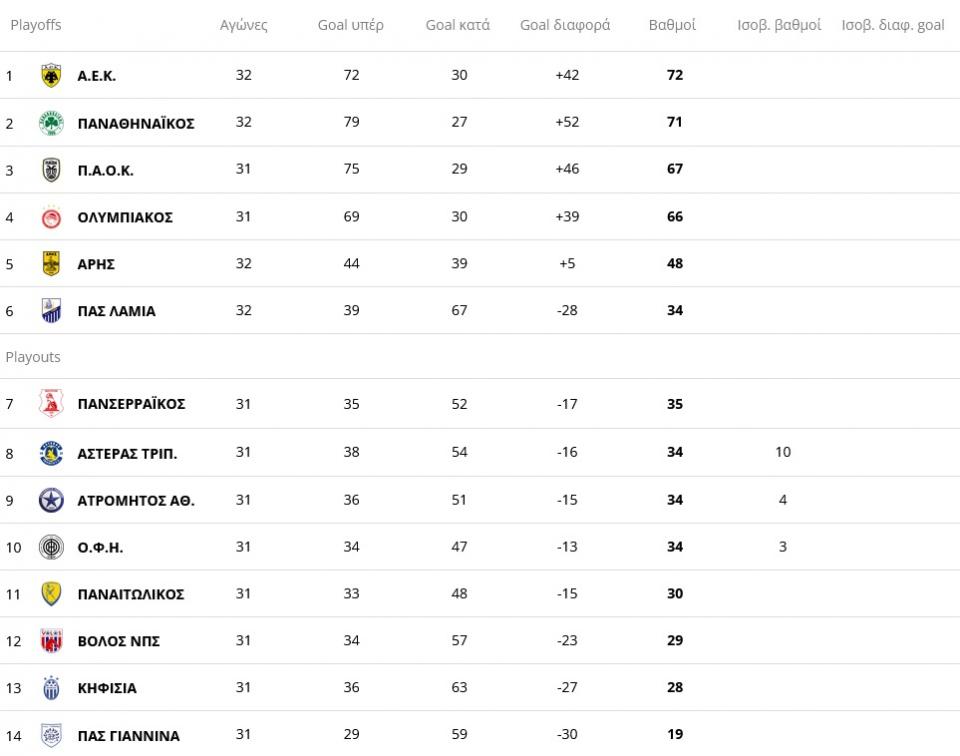Click the Παναιτωλικός yellow shield icon
The width and height of the screenshot is (960, 756).
click(x=51, y=594)
